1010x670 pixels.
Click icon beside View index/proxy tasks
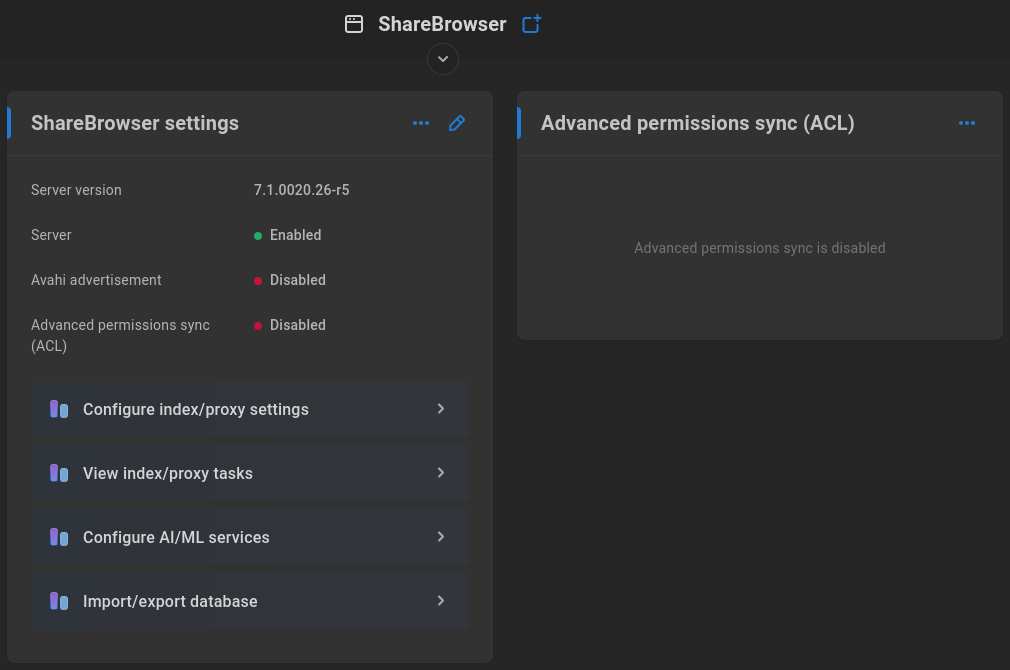59,473
